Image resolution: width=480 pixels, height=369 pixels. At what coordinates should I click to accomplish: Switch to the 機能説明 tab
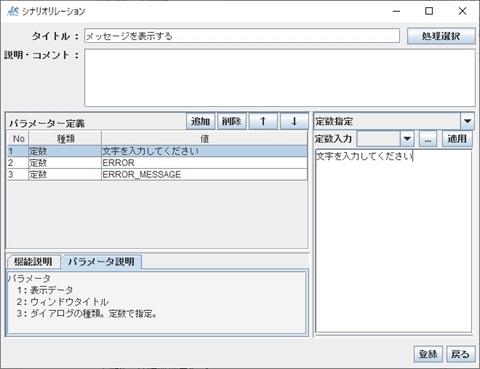point(33,262)
